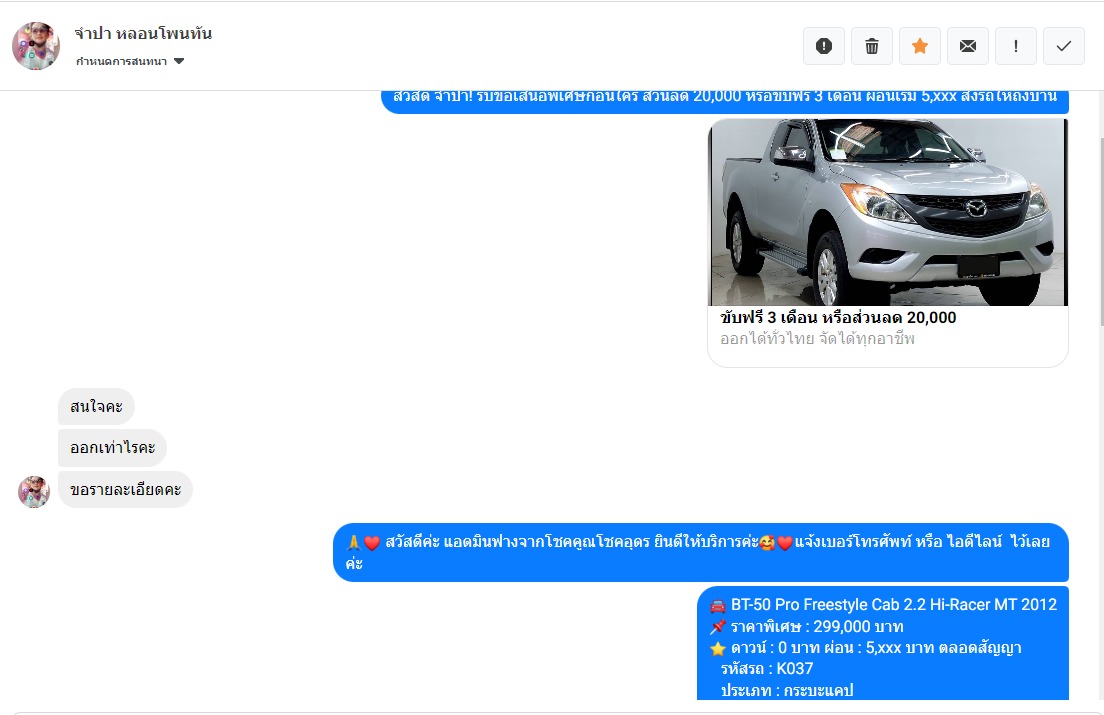Select the blue admin greeting message สวัสดีค่ะ
Image resolution: width=1104 pixels, height=715 pixels.
701,552
